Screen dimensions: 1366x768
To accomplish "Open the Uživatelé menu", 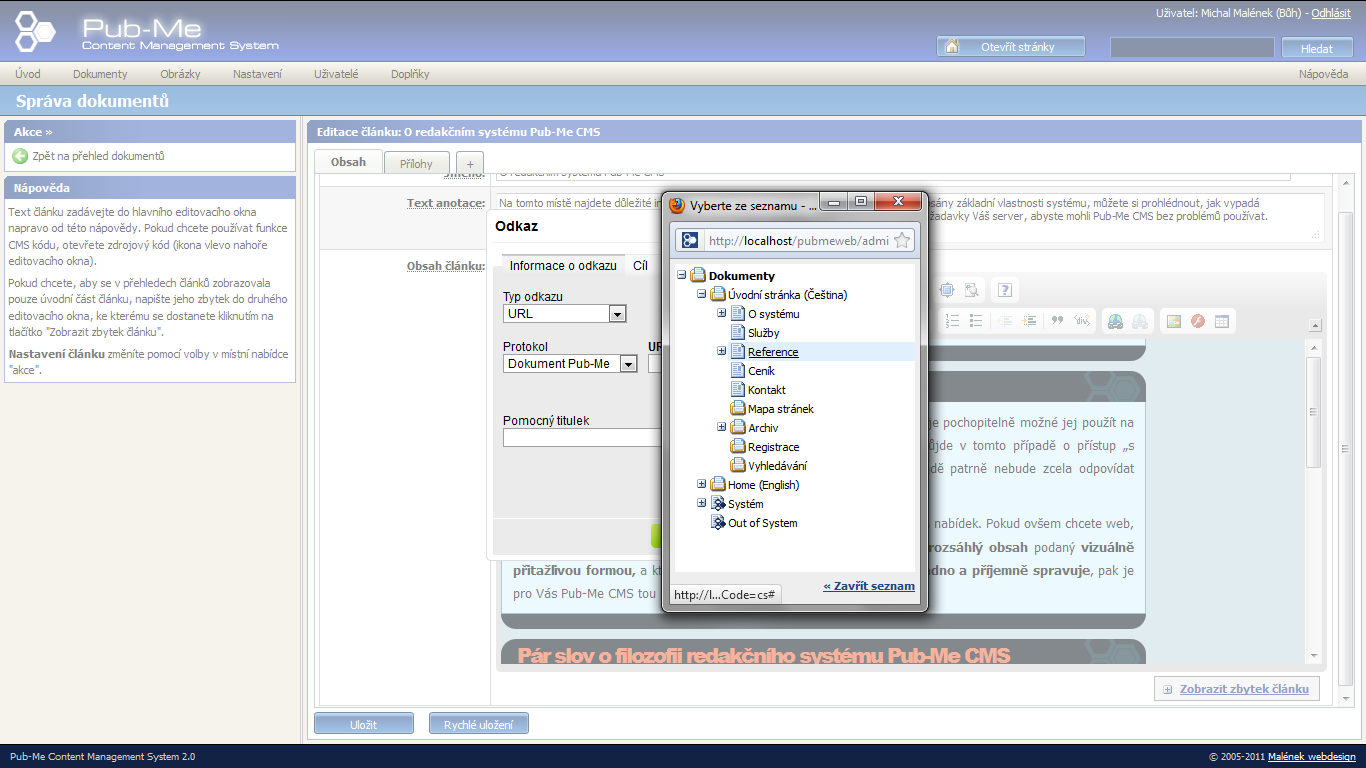I will [336, 74].
